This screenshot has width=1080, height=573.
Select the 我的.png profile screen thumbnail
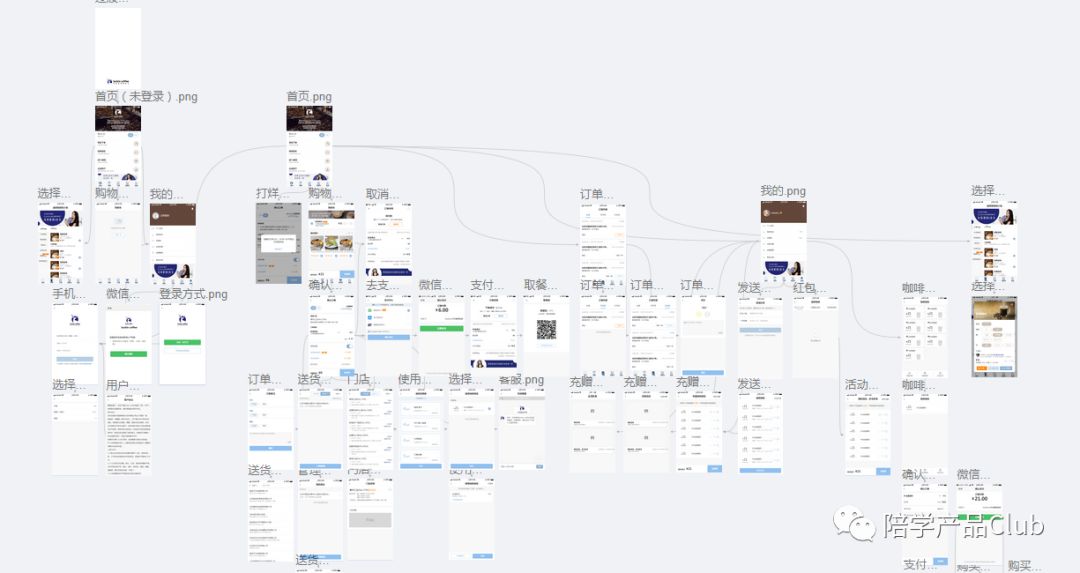click(x=784, y=242)
